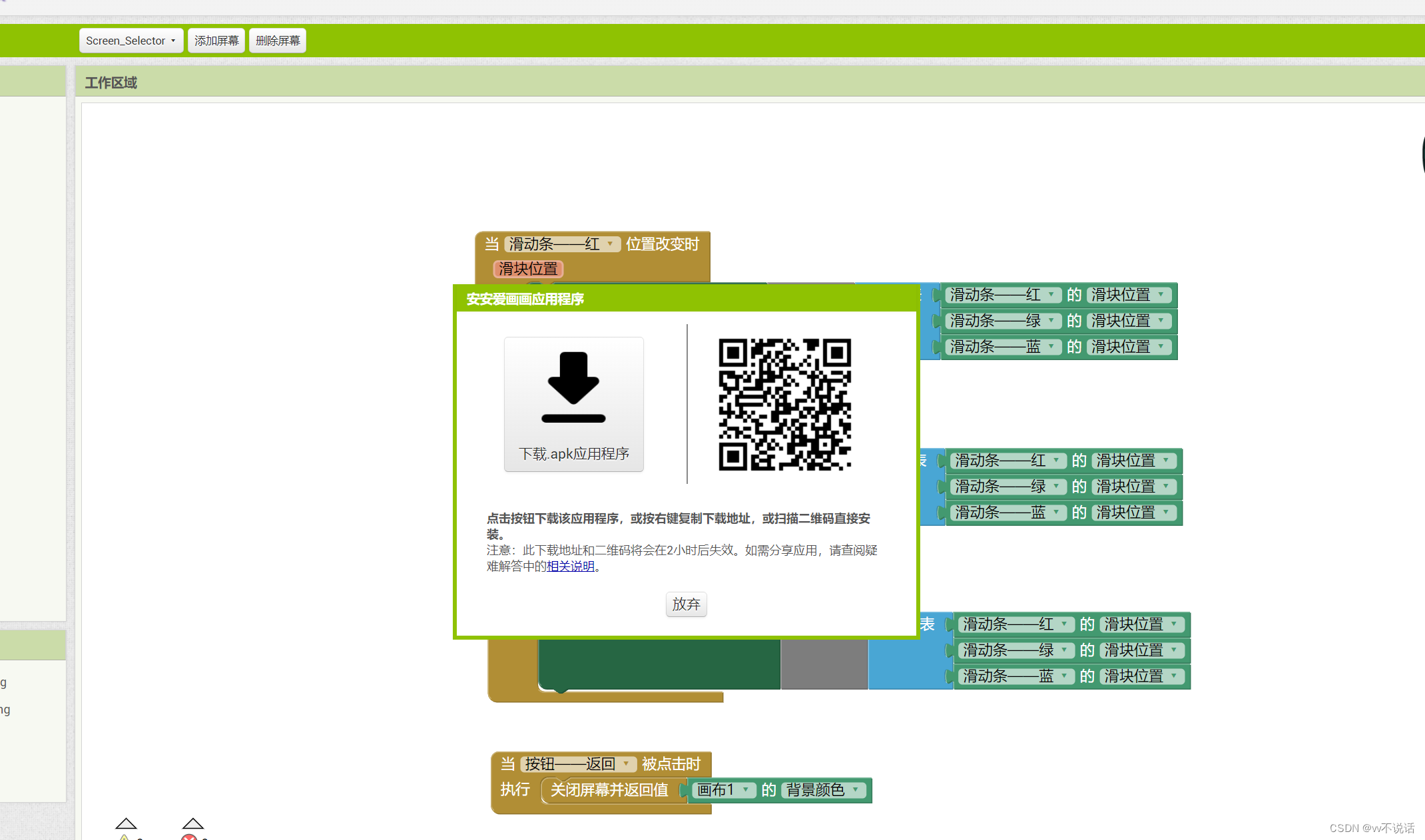
Task: Click the 添加屏幕 button
Action: 216,41
